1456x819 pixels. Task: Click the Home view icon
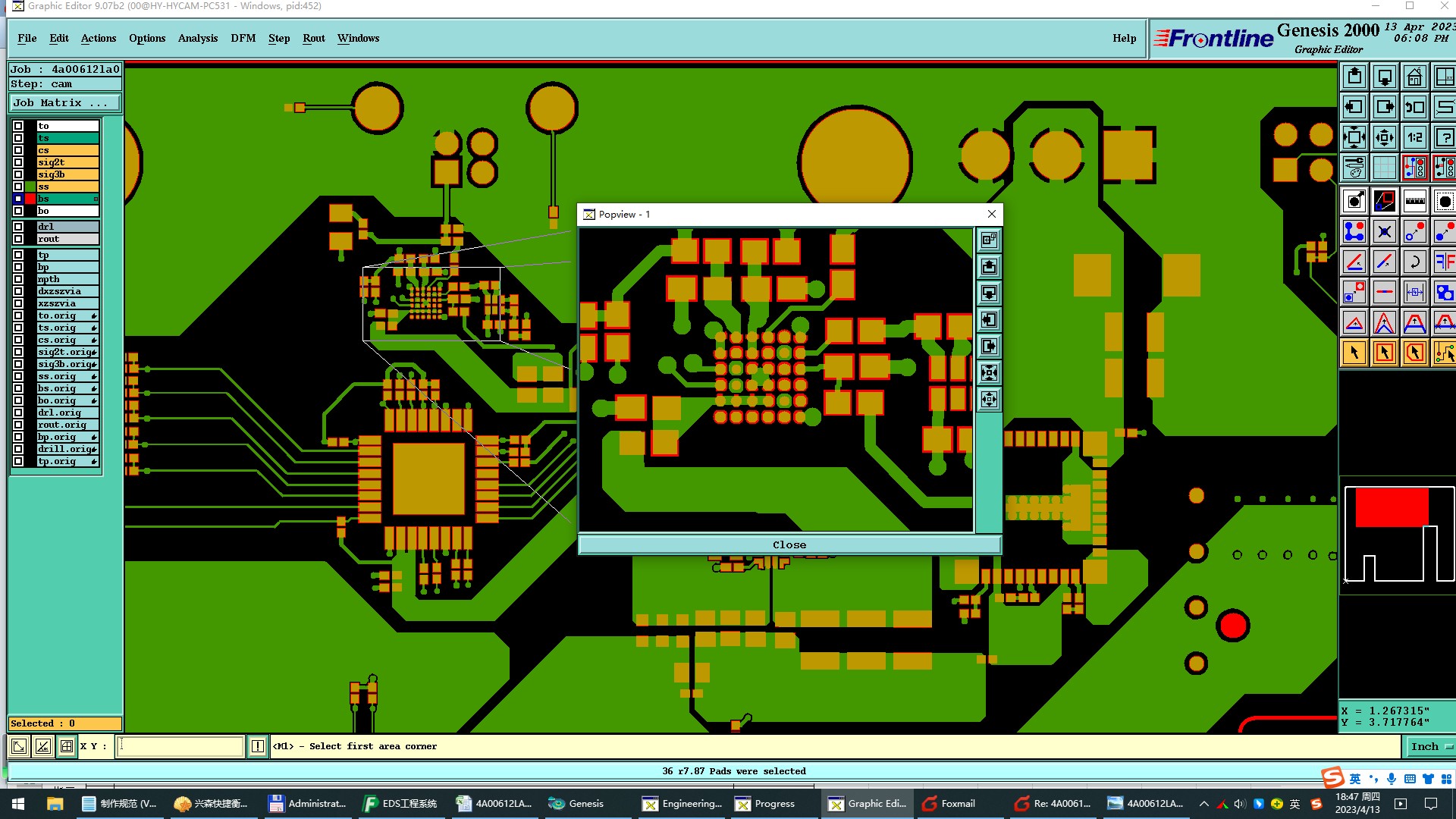tap(1414, 77)
